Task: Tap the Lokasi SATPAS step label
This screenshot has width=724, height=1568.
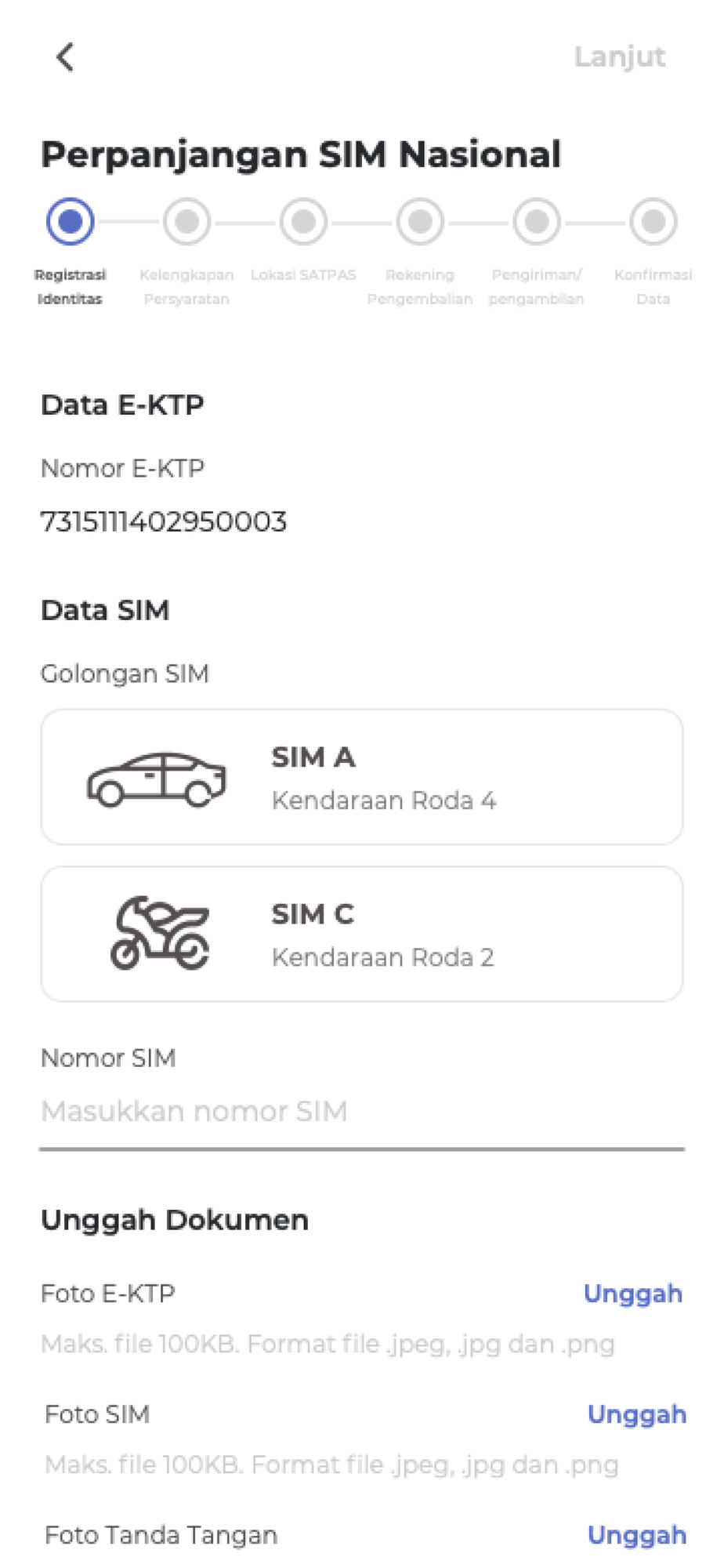Action: click(303, 275)
